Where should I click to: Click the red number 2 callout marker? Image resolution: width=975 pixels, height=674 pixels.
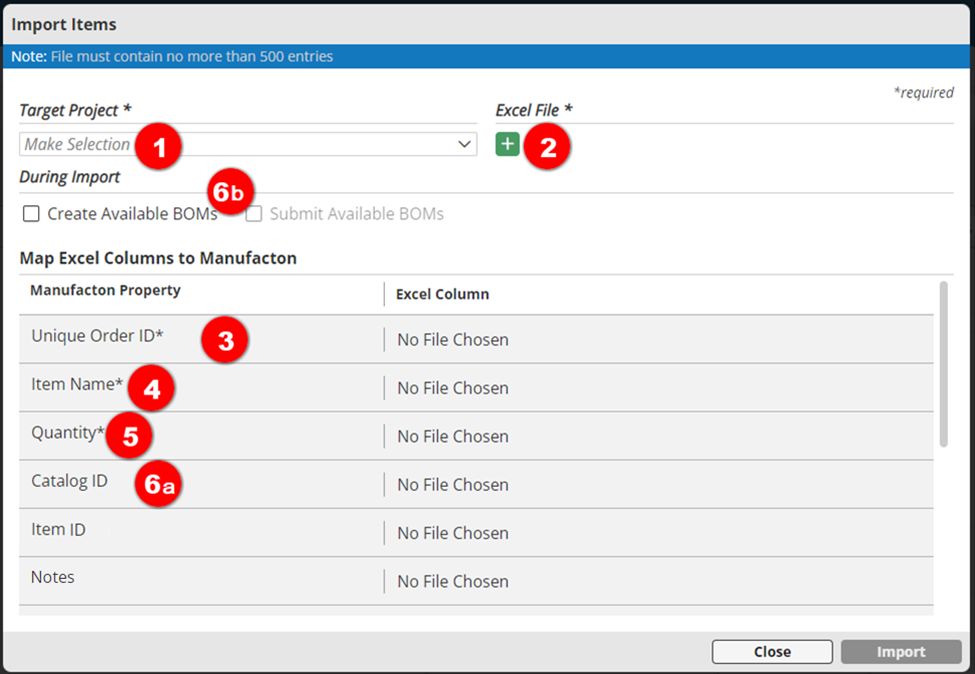pyautogui.click(x=547, y=147)
